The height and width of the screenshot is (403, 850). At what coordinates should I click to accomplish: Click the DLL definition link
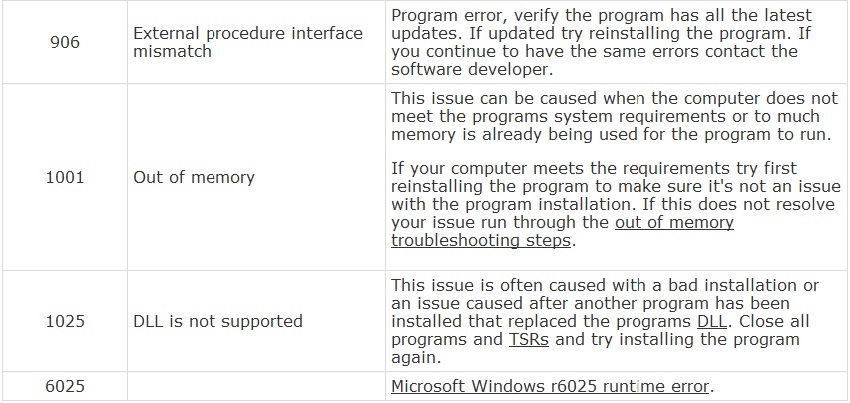click(712, 321)
